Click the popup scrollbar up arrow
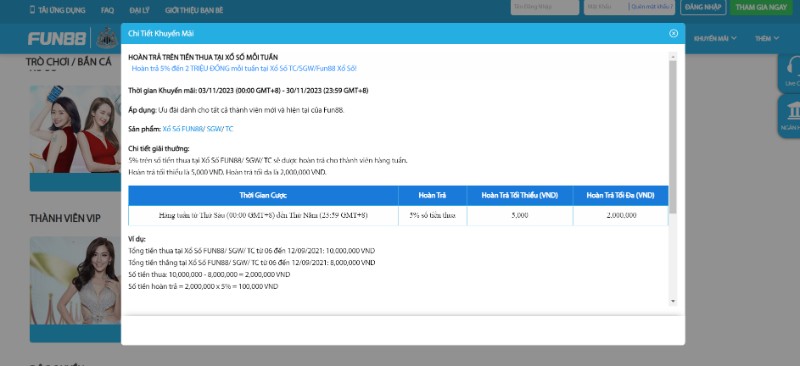Image resolution: width=800 pixels, height=366 pixels. pyautogui.click(x=672, y=56)
